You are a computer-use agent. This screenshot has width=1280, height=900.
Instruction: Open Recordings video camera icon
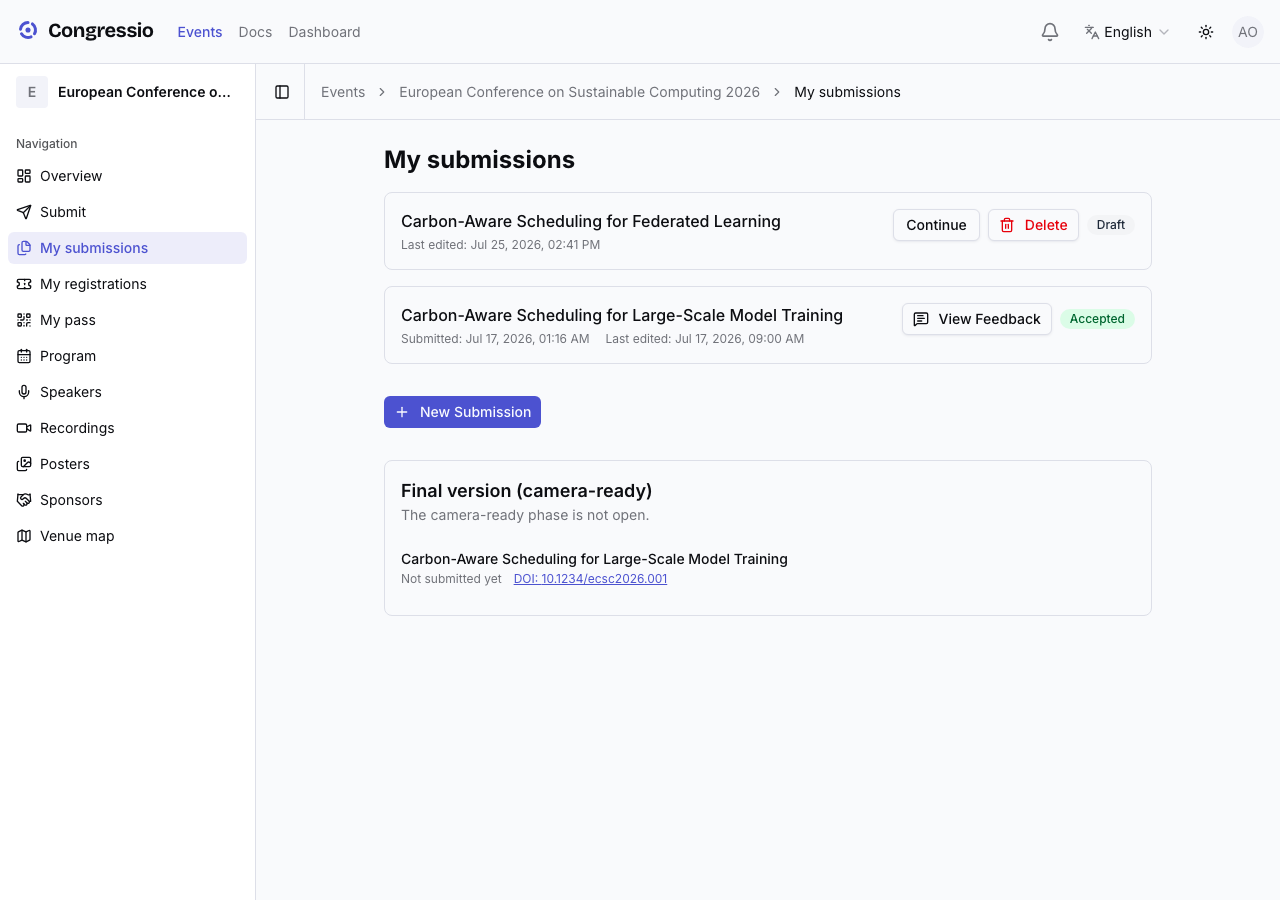(x=24, y=428)
